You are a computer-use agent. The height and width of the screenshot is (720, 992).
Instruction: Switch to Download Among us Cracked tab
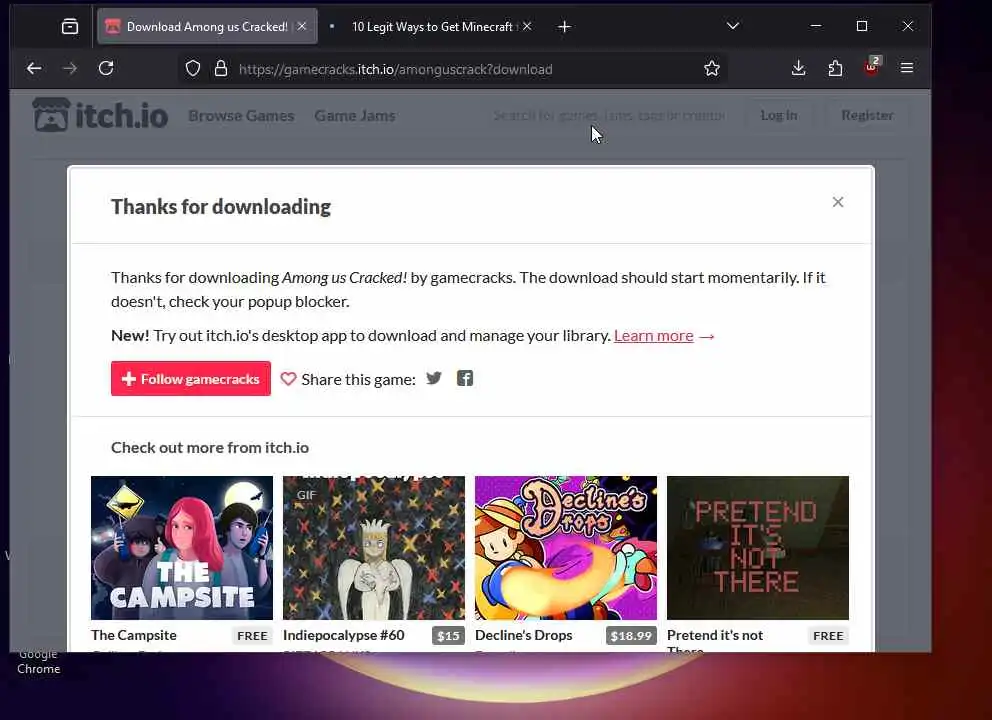(x=207, y=27)
